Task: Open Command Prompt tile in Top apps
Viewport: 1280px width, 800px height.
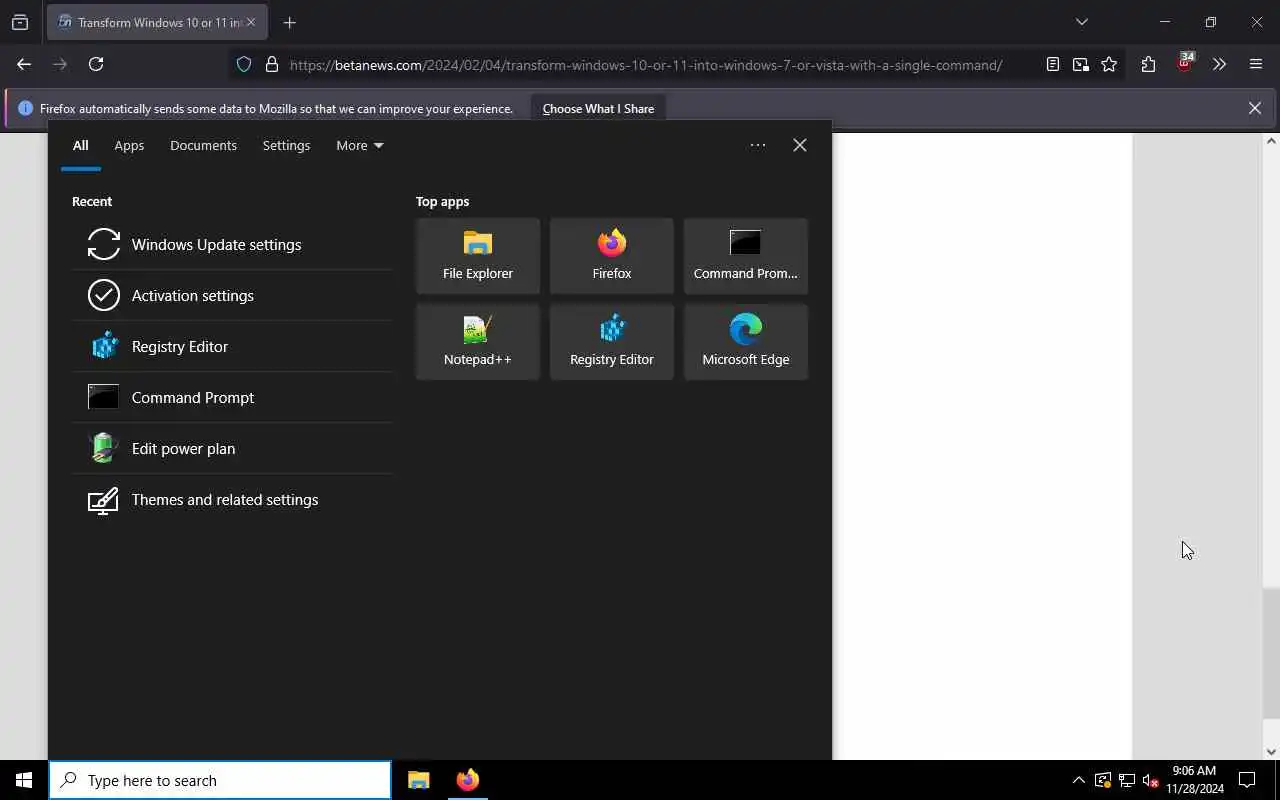Action: [746, 256]
